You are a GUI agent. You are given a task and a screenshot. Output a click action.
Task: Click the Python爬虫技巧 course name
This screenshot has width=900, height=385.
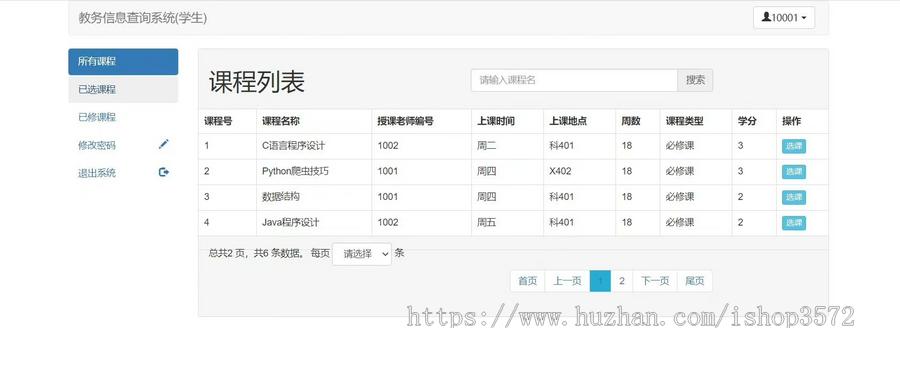click(296, 171)
